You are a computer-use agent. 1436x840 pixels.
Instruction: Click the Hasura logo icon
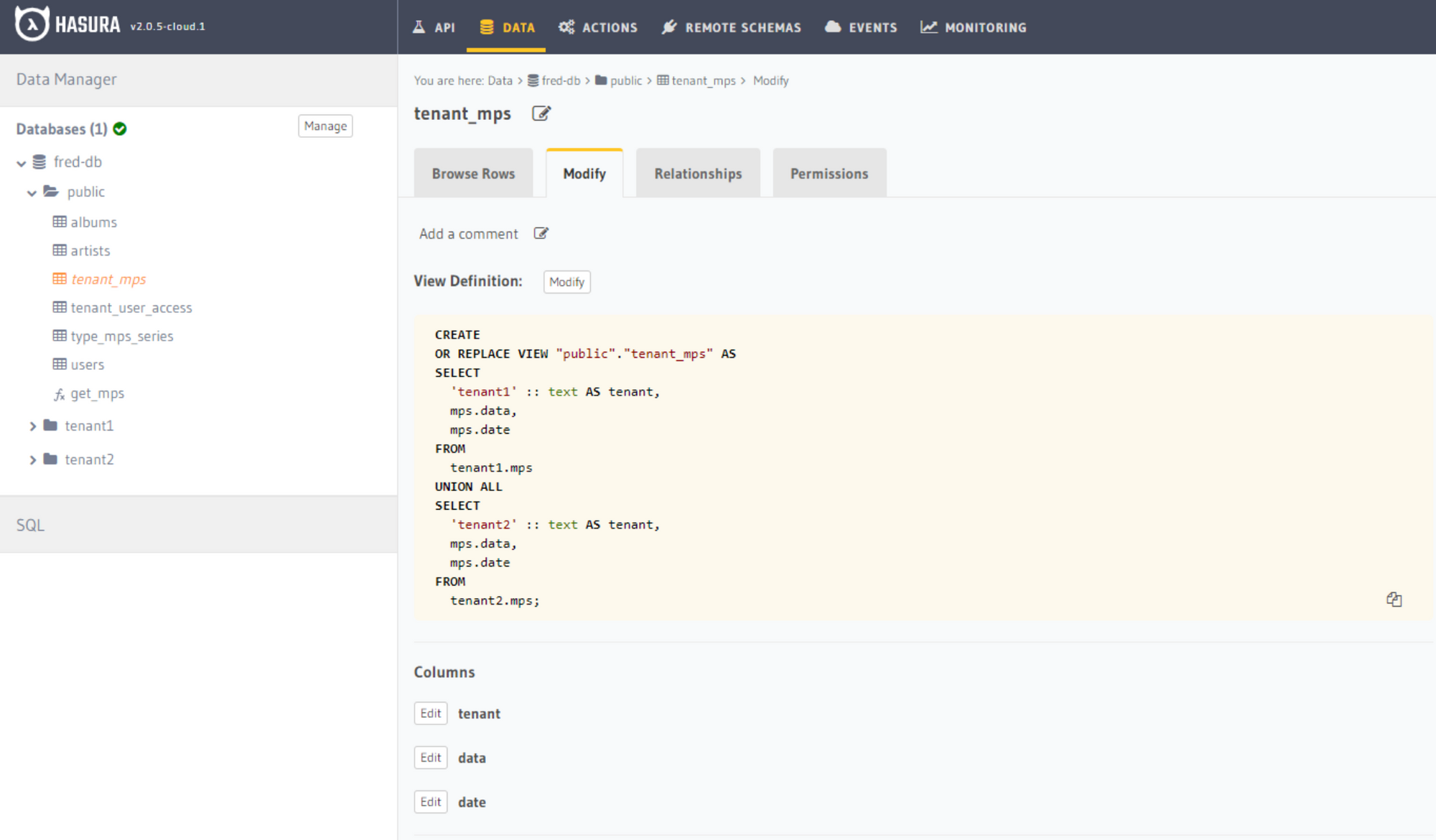(32, 24)
